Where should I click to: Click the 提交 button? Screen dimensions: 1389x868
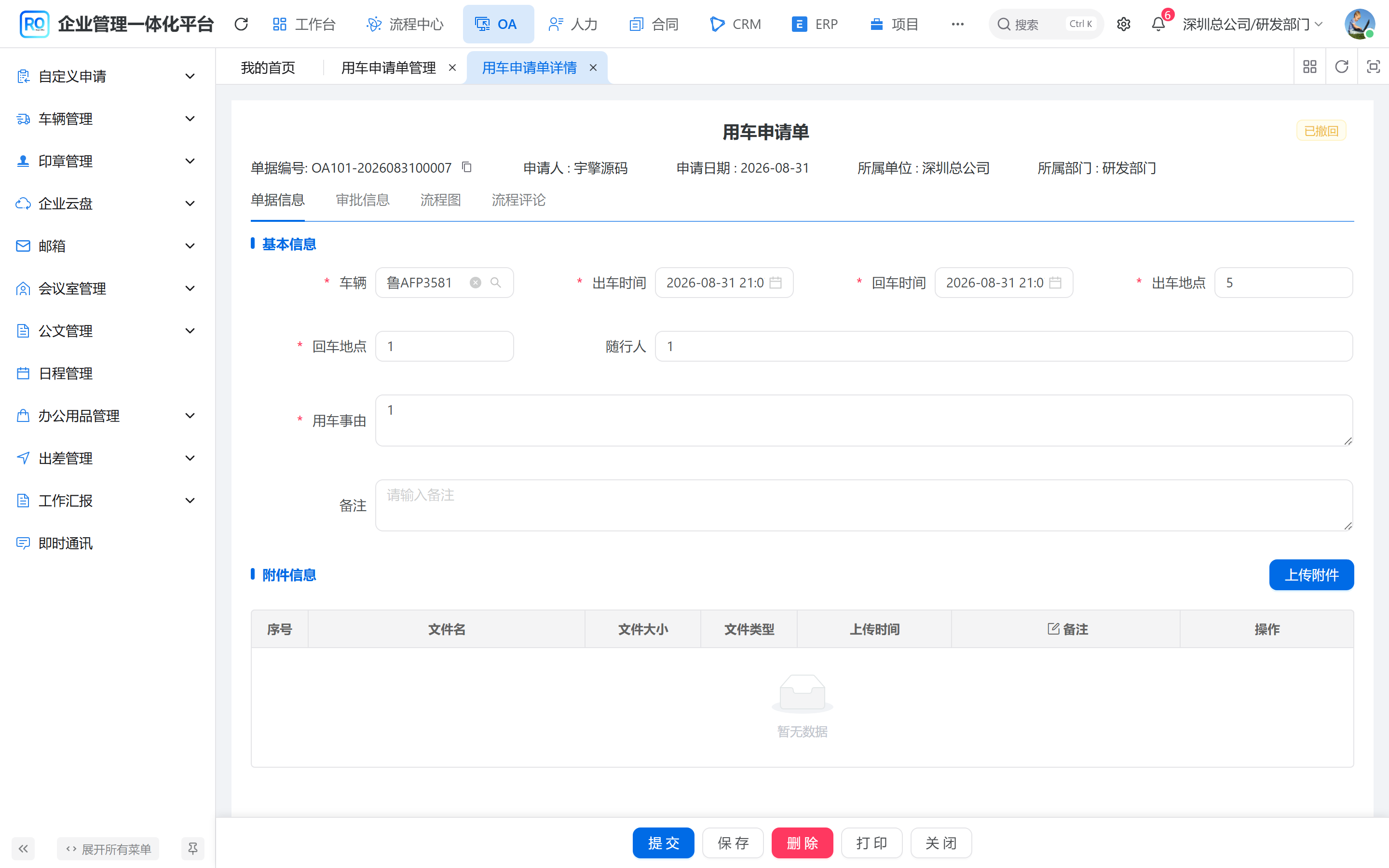click(664, 843)
